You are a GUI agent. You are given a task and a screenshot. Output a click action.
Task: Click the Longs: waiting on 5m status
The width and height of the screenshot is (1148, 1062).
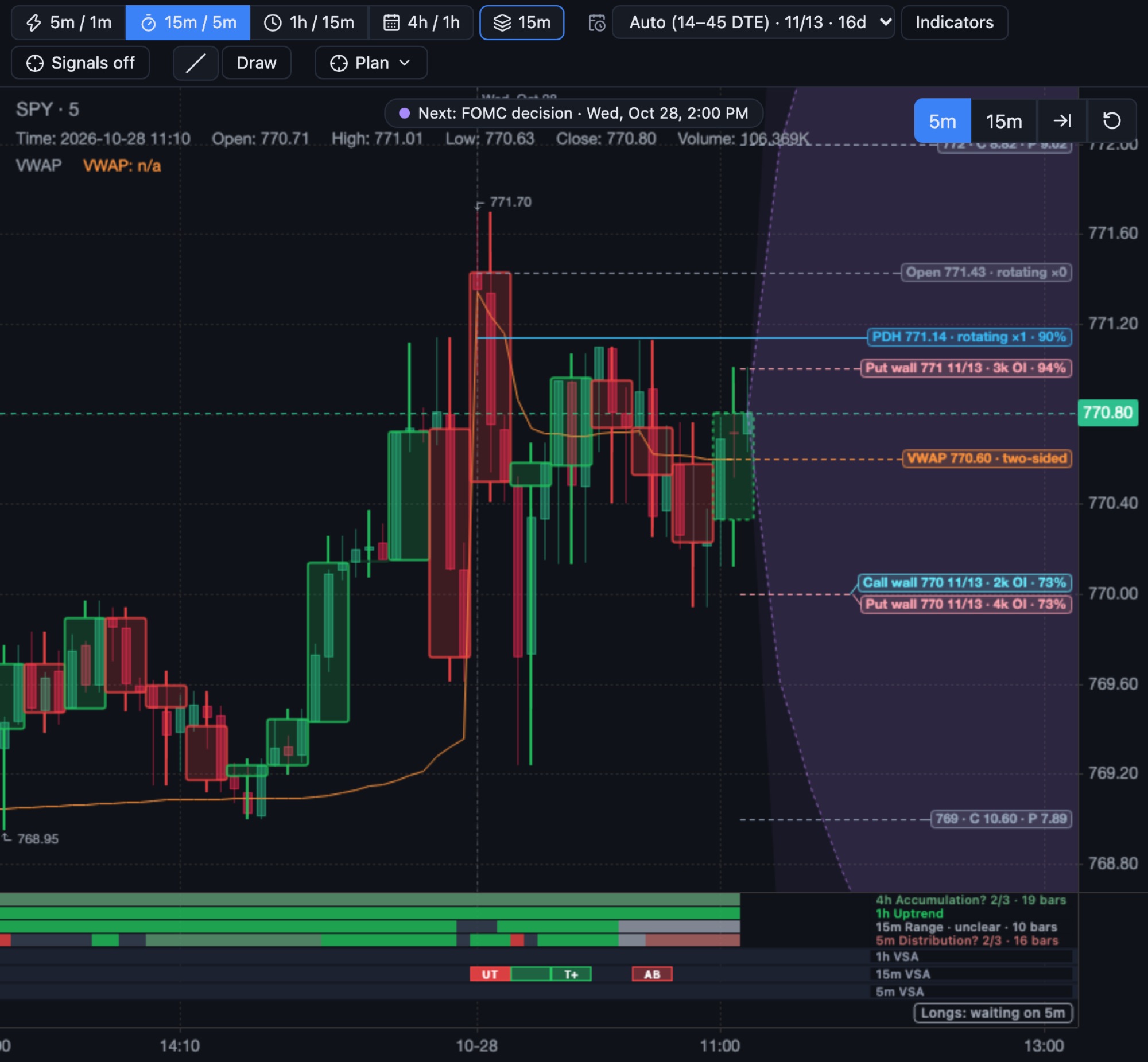tap(993, 1013)
